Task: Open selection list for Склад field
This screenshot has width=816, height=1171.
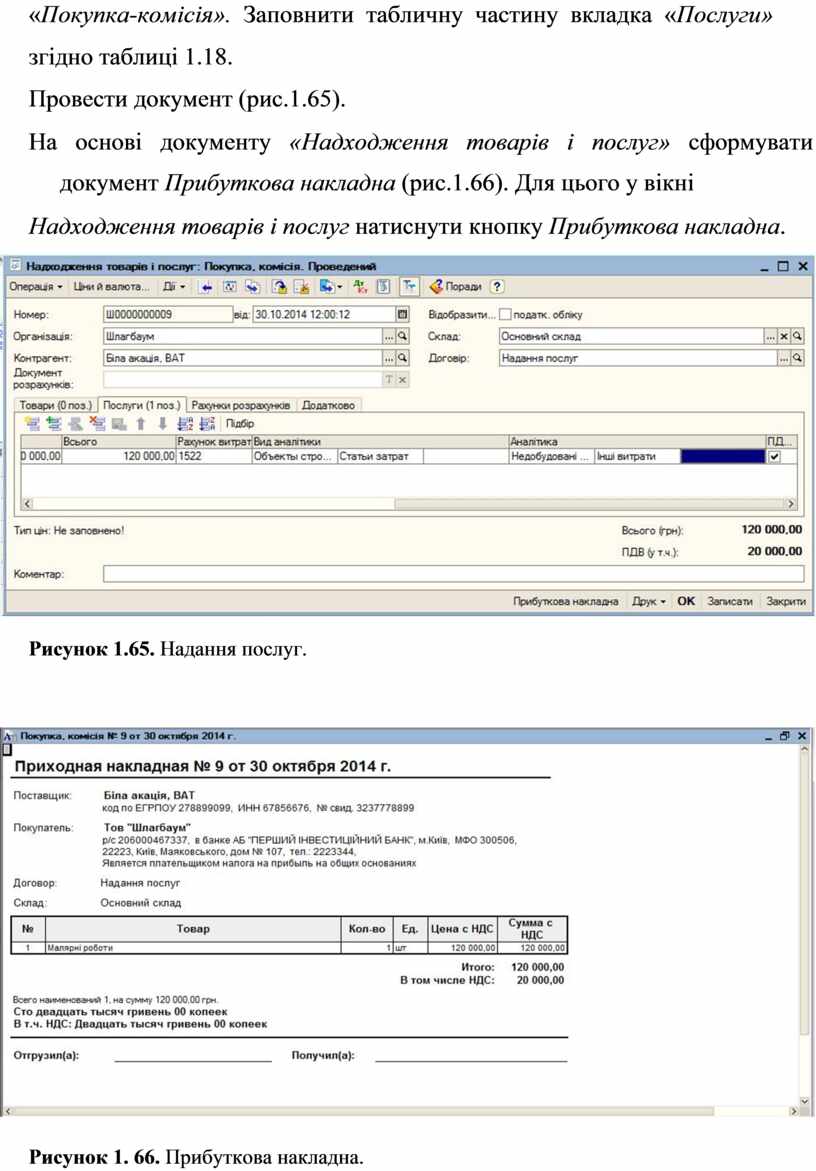Action: pos(771,336)
